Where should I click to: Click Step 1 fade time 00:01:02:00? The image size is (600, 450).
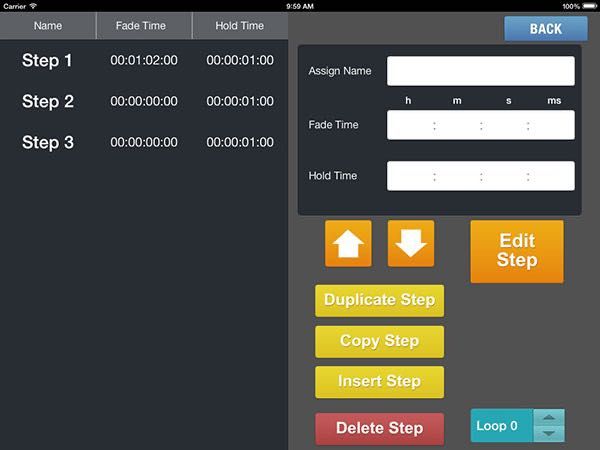coord(144,60)
